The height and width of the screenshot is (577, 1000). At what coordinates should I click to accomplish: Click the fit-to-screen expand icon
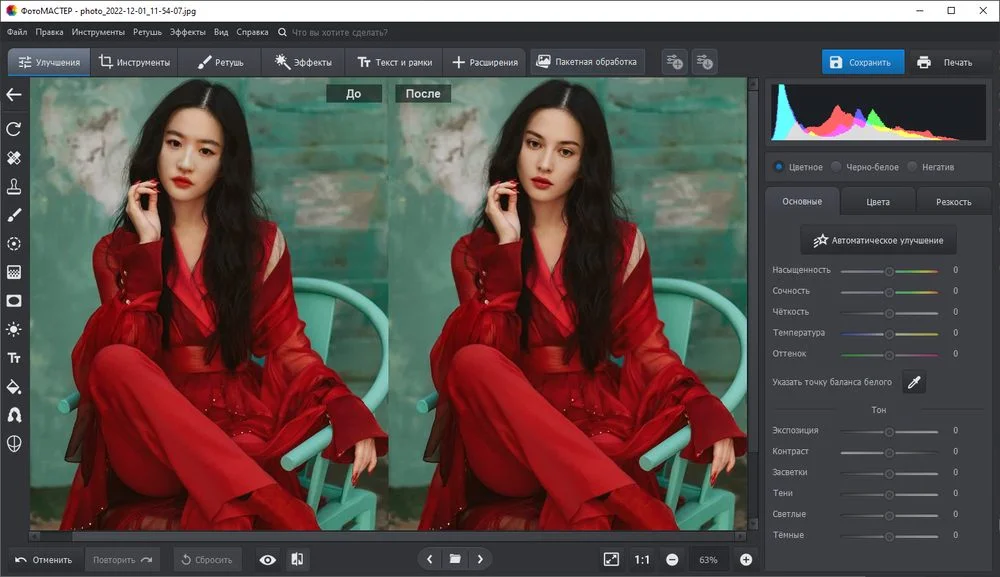tap(611, 559)
